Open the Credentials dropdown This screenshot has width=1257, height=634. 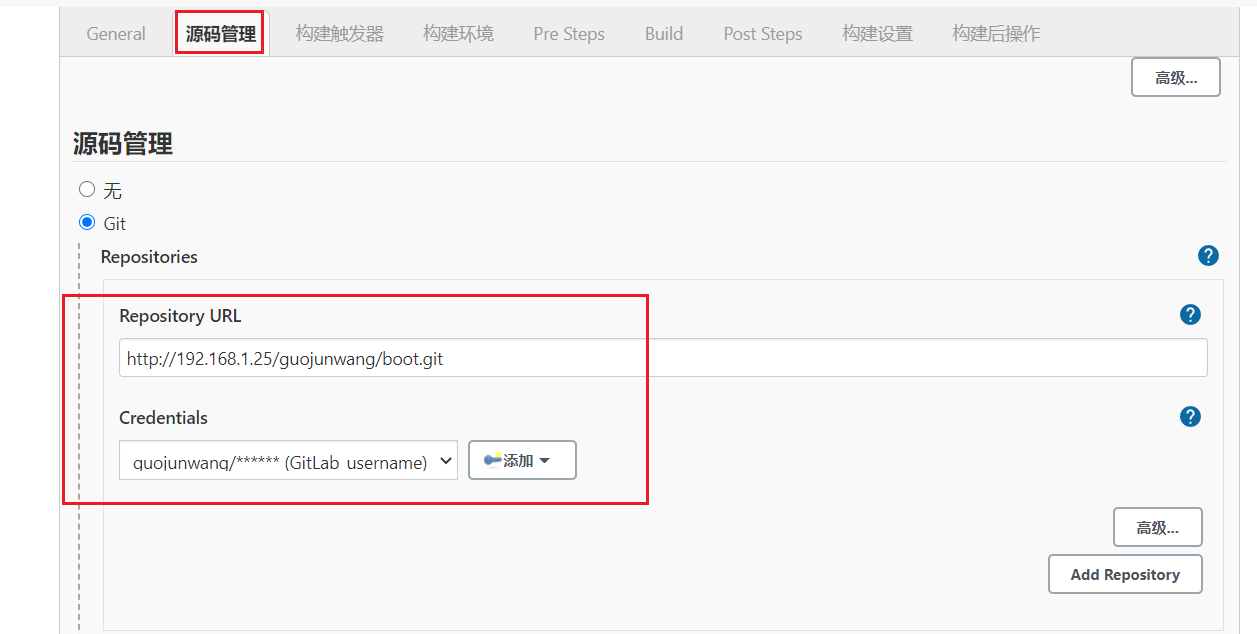[x=288, y=461]
